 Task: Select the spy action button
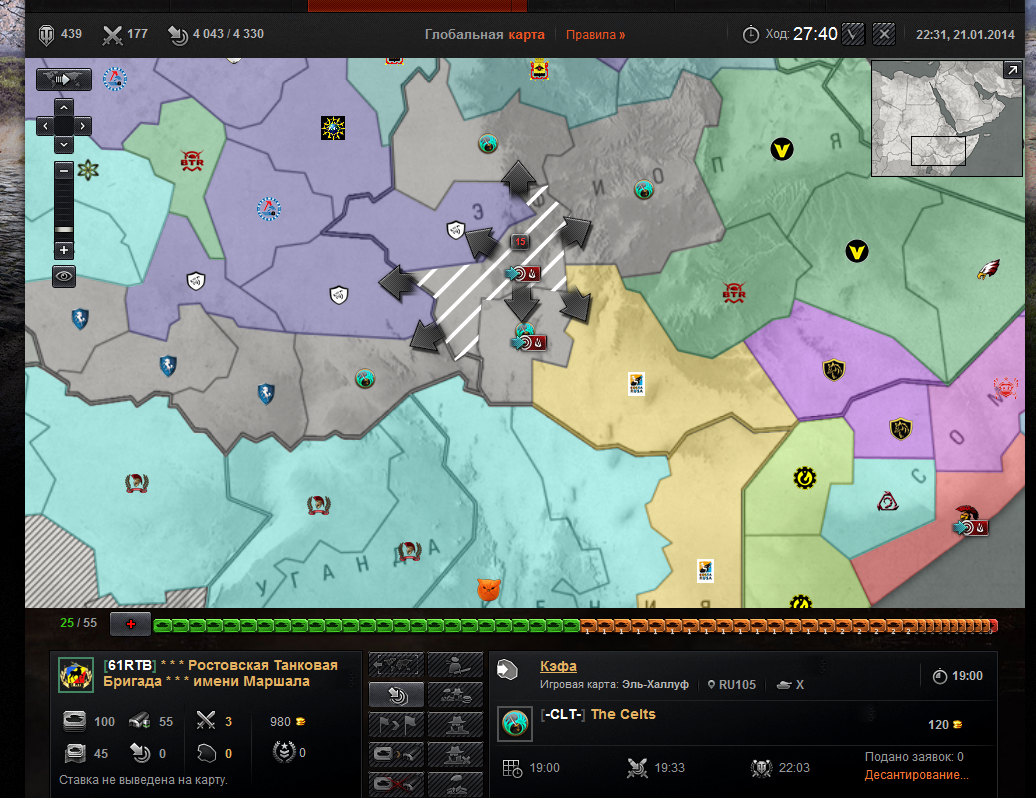click(x=455, y=725)
